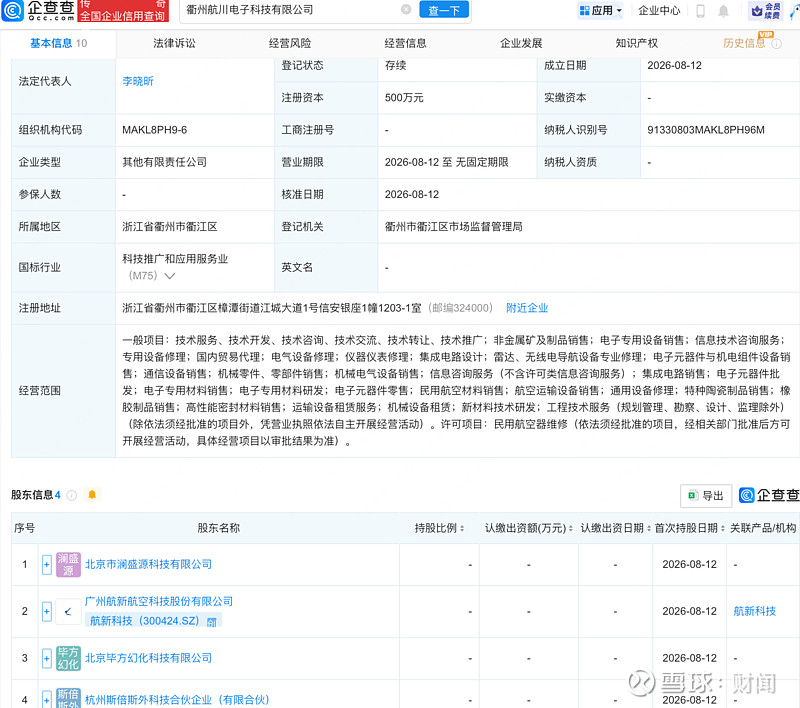Click info icon next to 历史信息
The height and width of the screenshot is (708, 800).
[777, 44]
